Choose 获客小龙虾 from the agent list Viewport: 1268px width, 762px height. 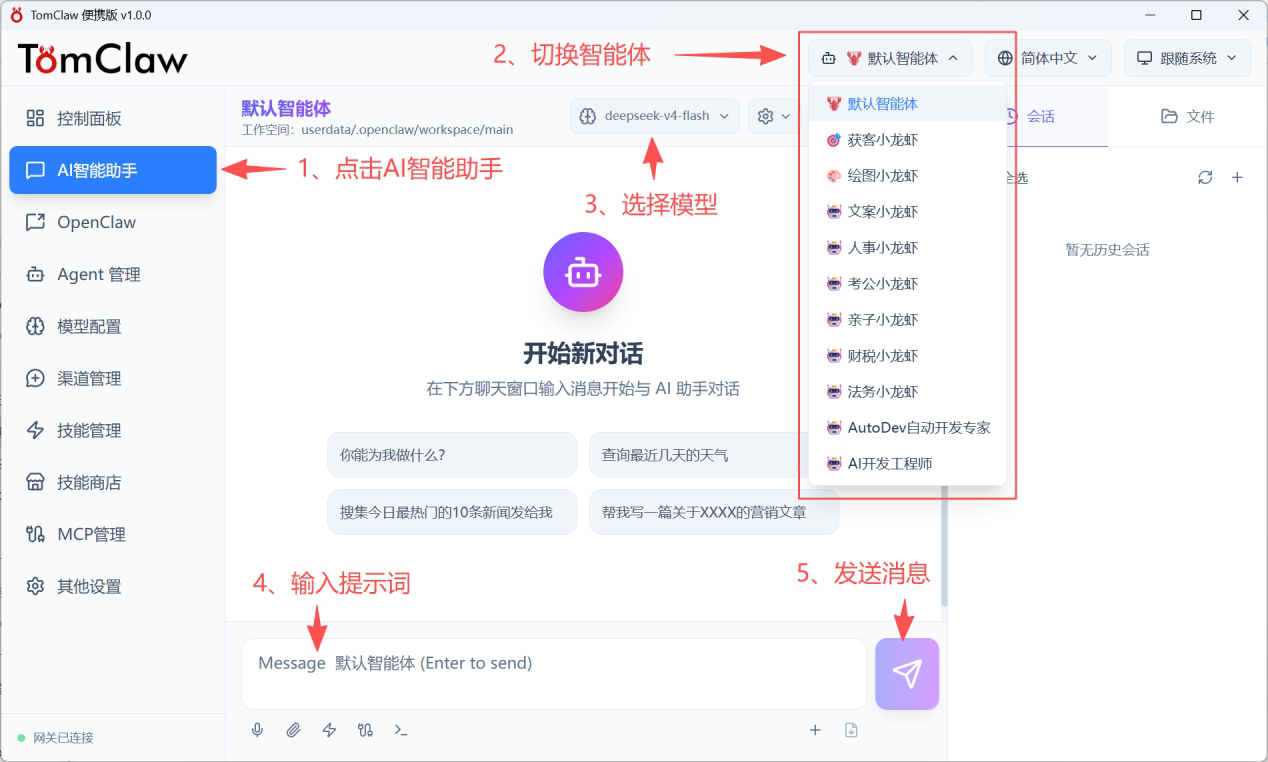[x=907, y=140]
